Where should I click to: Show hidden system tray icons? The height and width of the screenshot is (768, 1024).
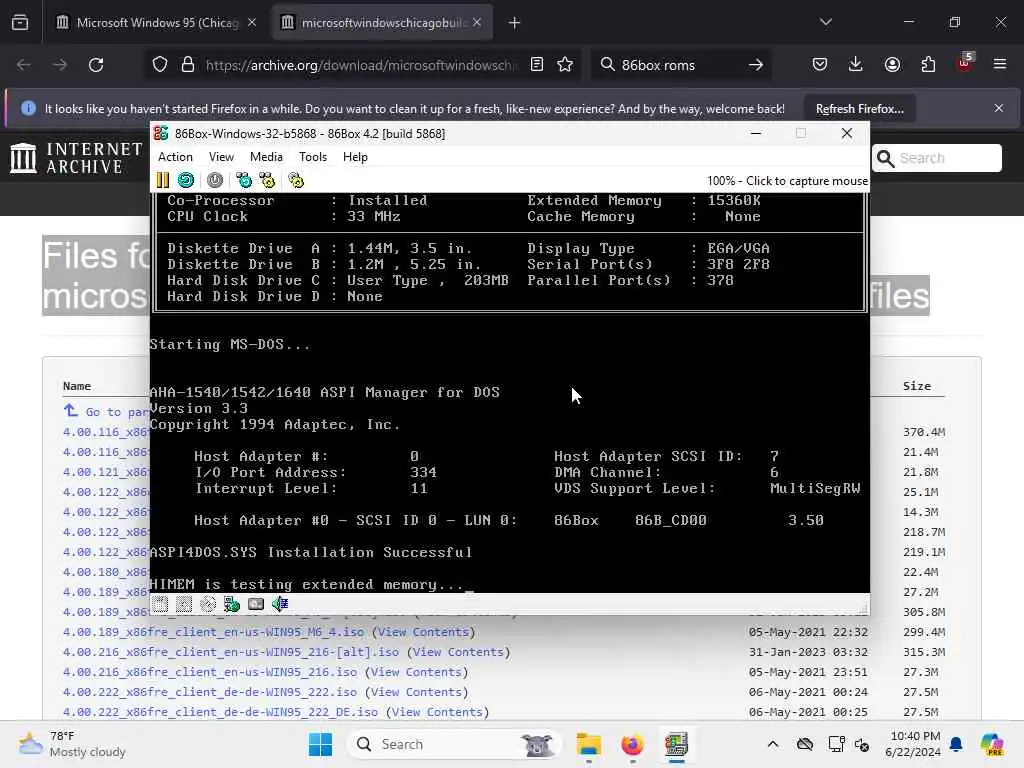point(773,744)
